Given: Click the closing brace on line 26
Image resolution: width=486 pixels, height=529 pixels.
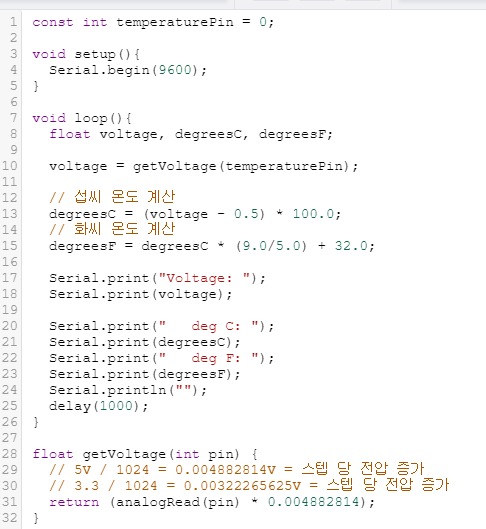Looking at the screenshot, I should [36, 422].
